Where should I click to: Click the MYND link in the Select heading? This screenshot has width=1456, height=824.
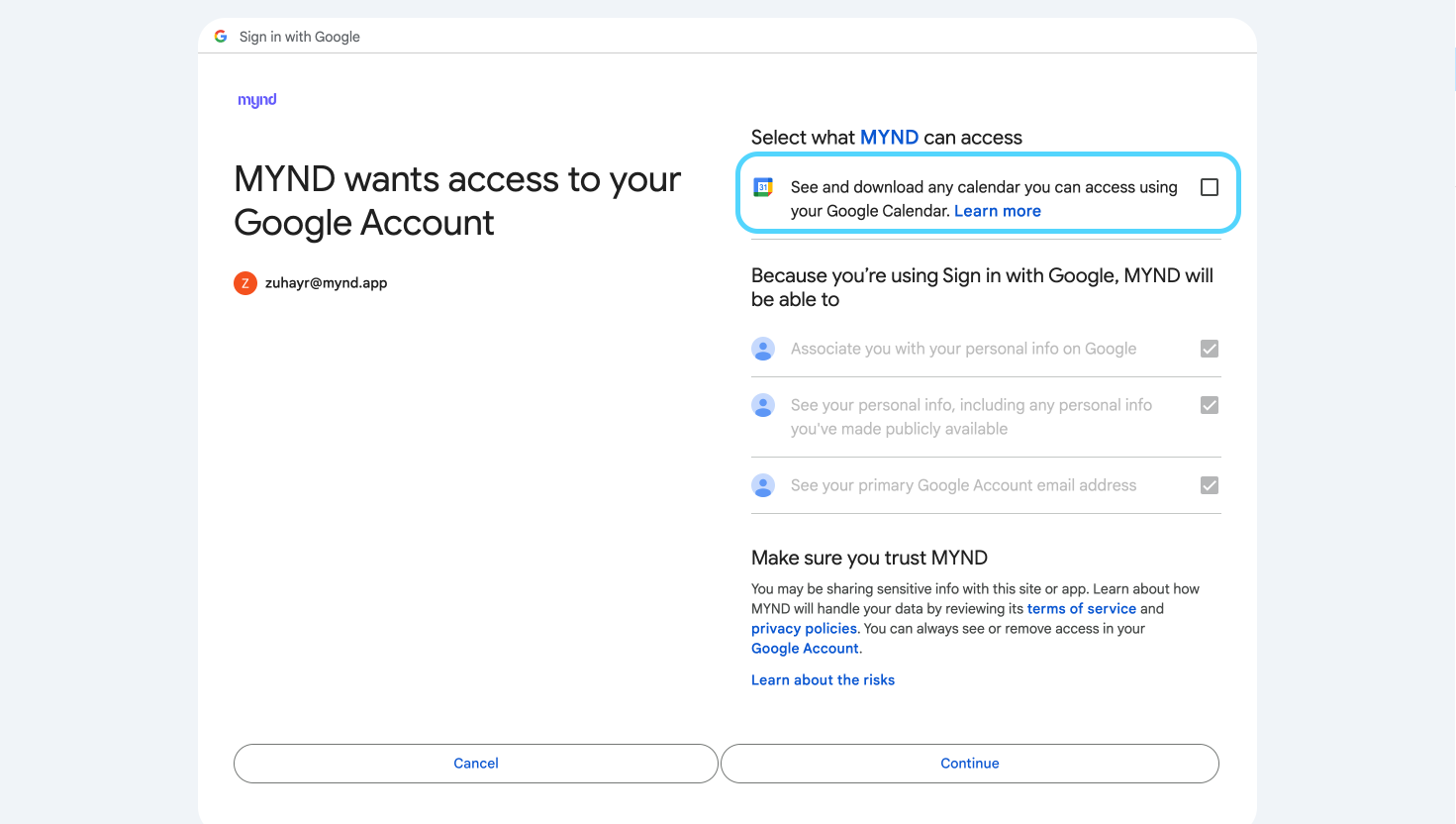[x=890, y=138]
